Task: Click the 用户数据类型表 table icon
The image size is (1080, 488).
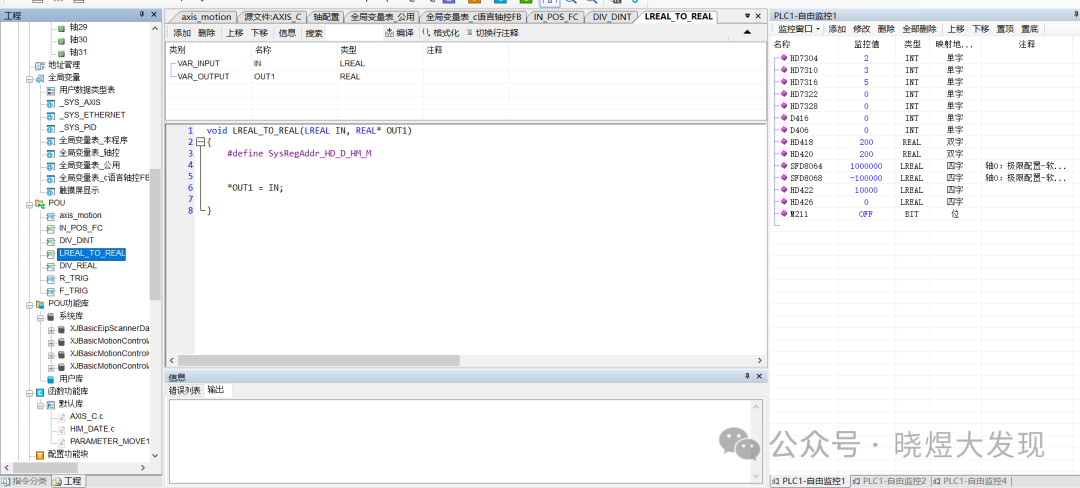Action: (50, 90)
